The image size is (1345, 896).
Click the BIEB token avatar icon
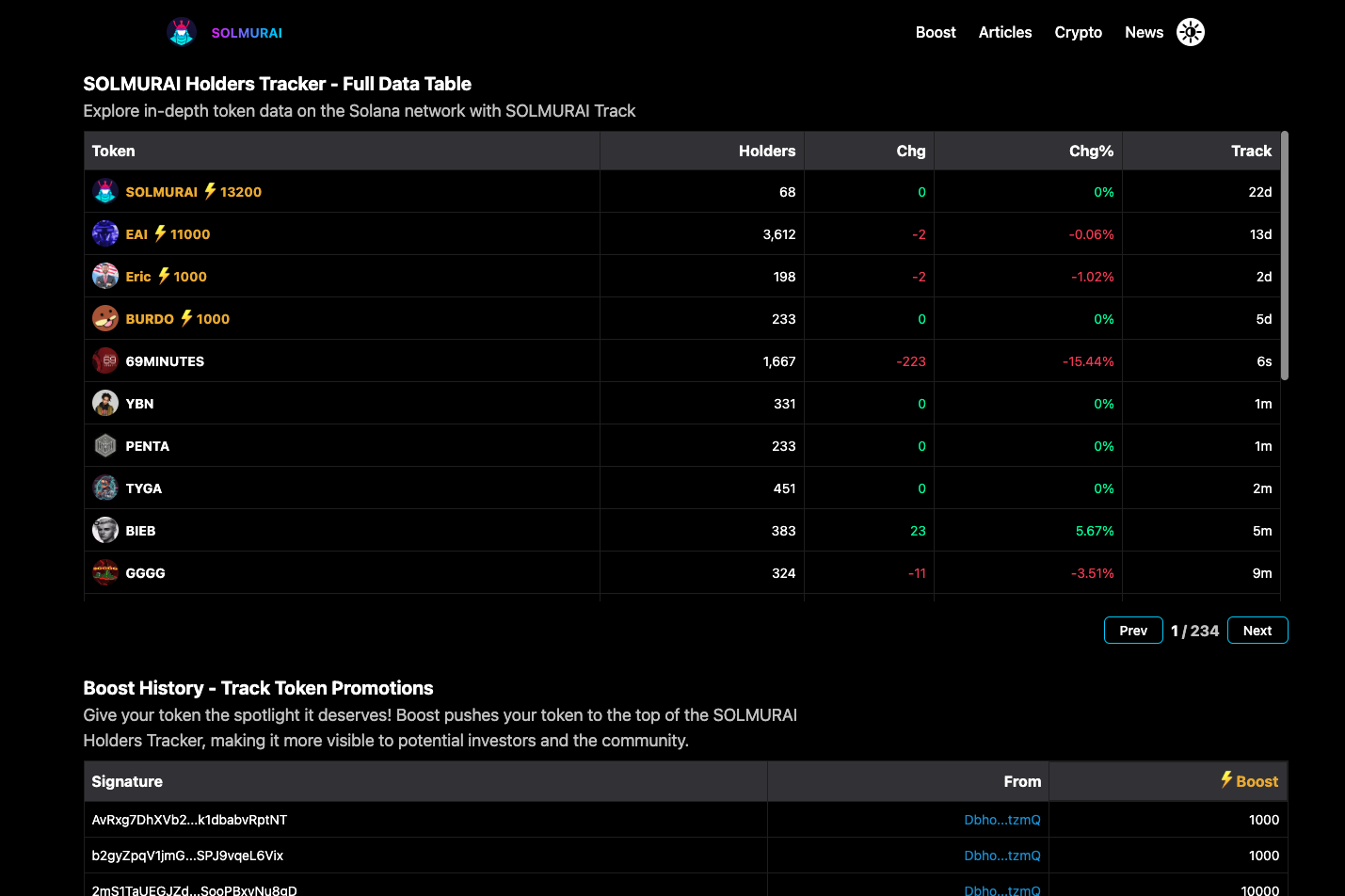point(105,530)
